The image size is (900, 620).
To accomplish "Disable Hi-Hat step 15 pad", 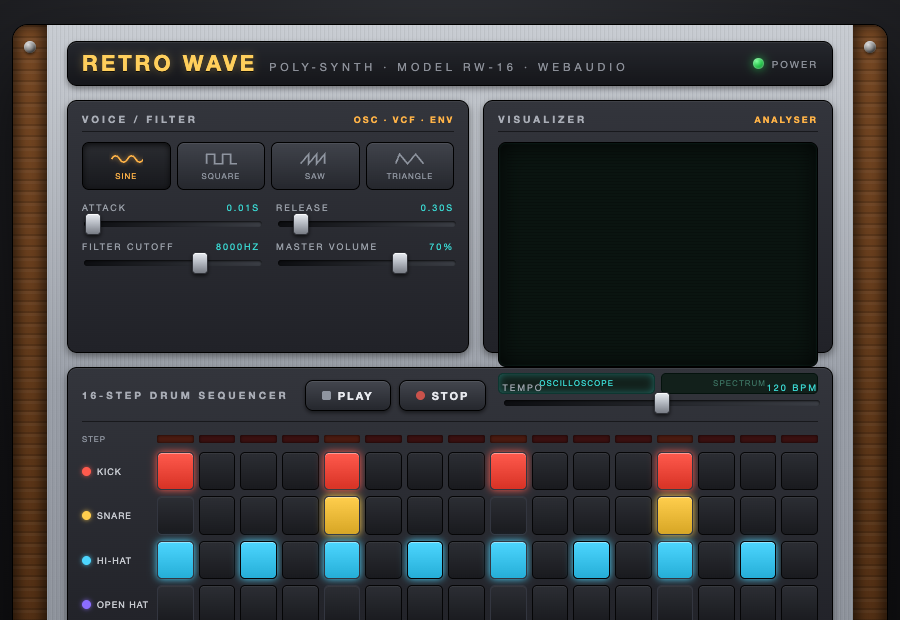I will [x=758, y=560].
